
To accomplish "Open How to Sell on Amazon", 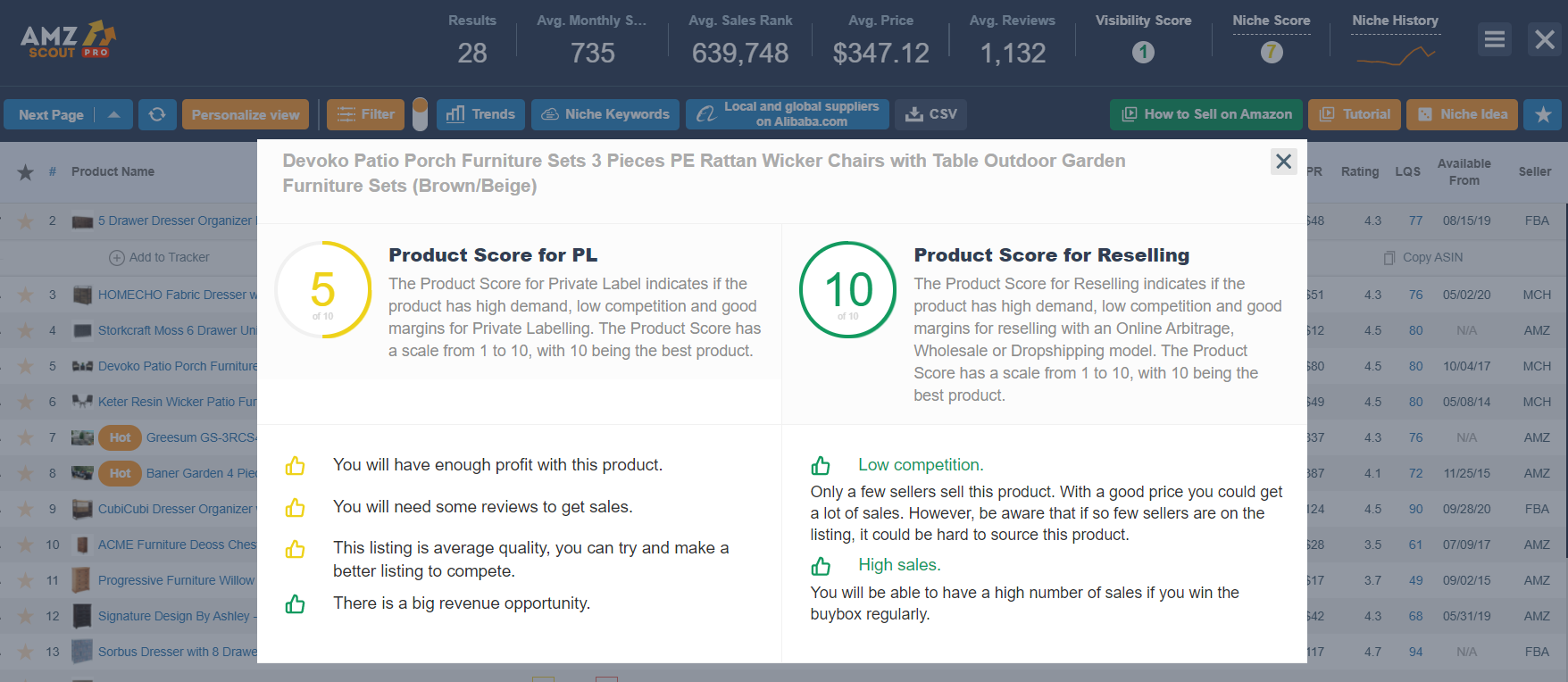I will pos(1206,114).
